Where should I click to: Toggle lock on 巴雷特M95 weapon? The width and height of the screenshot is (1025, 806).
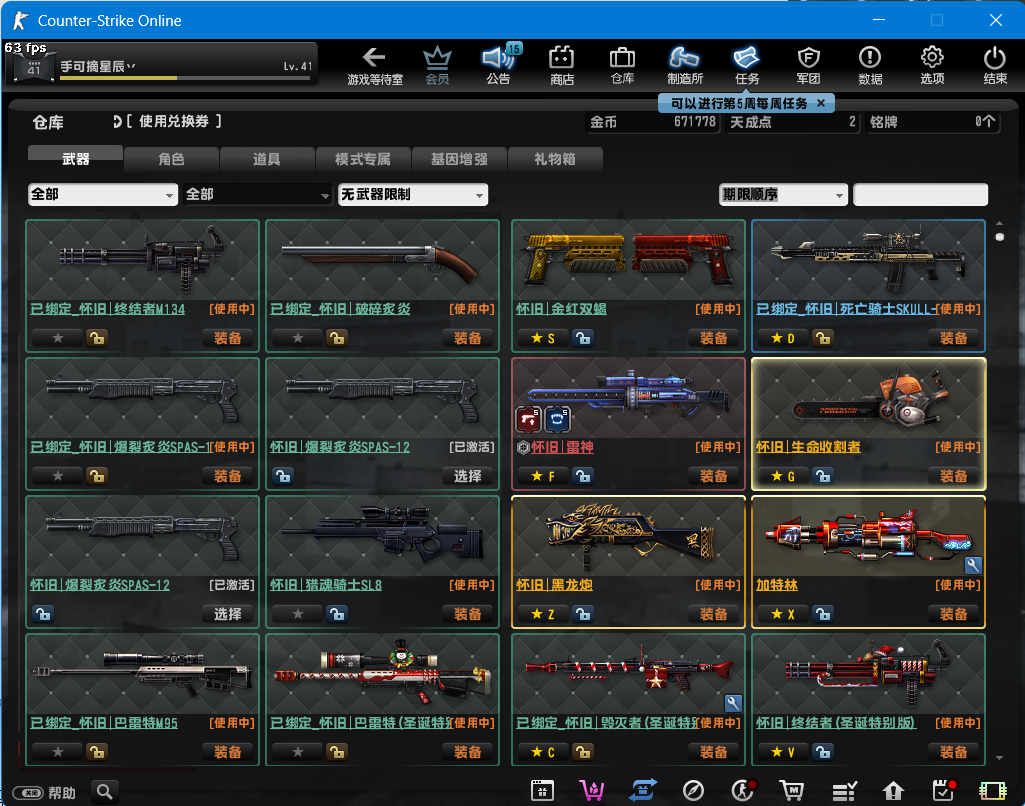tap(97, 752)
